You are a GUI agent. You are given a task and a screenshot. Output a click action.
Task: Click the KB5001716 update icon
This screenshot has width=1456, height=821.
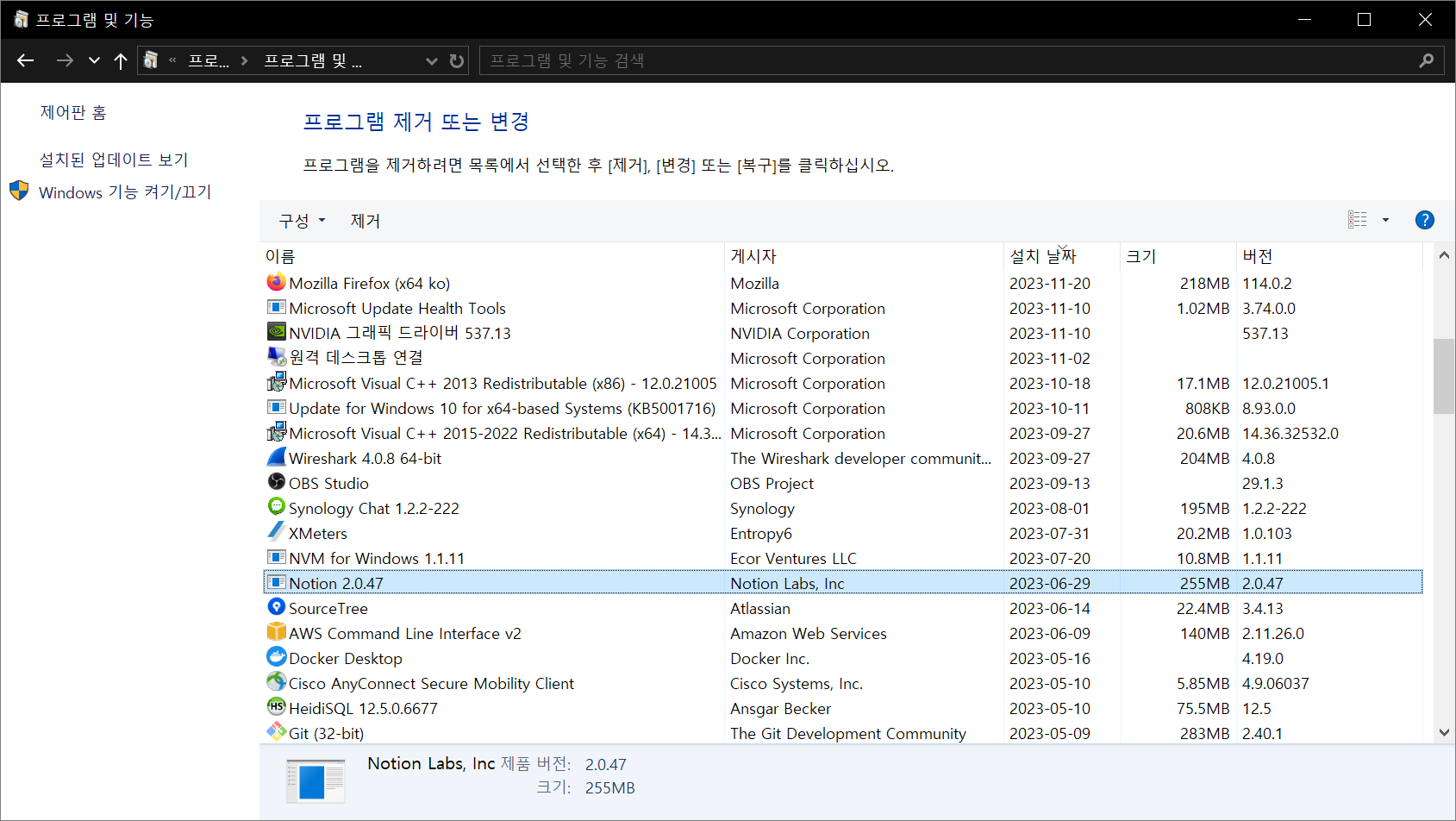click(276, 407)
